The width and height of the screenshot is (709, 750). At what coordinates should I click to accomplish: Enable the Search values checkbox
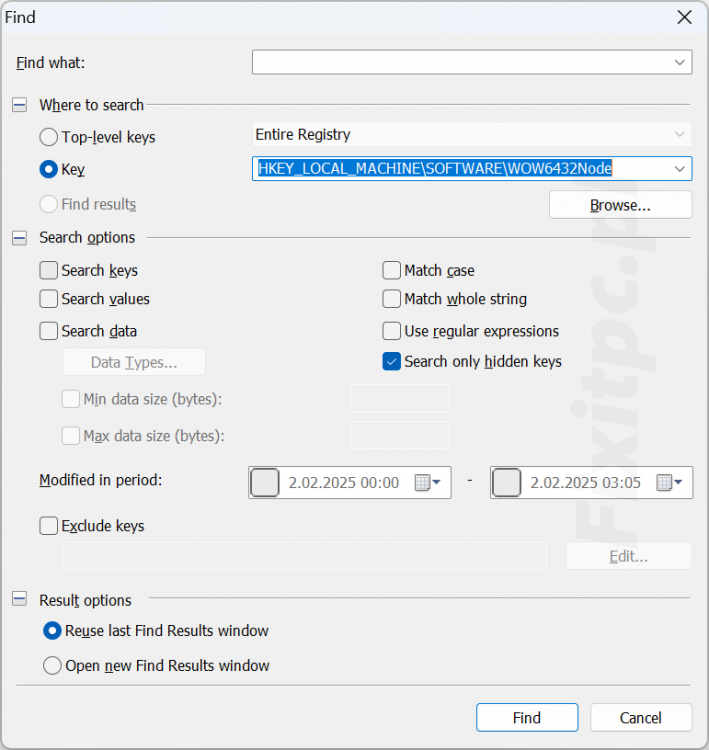click(x=49, y=299)
